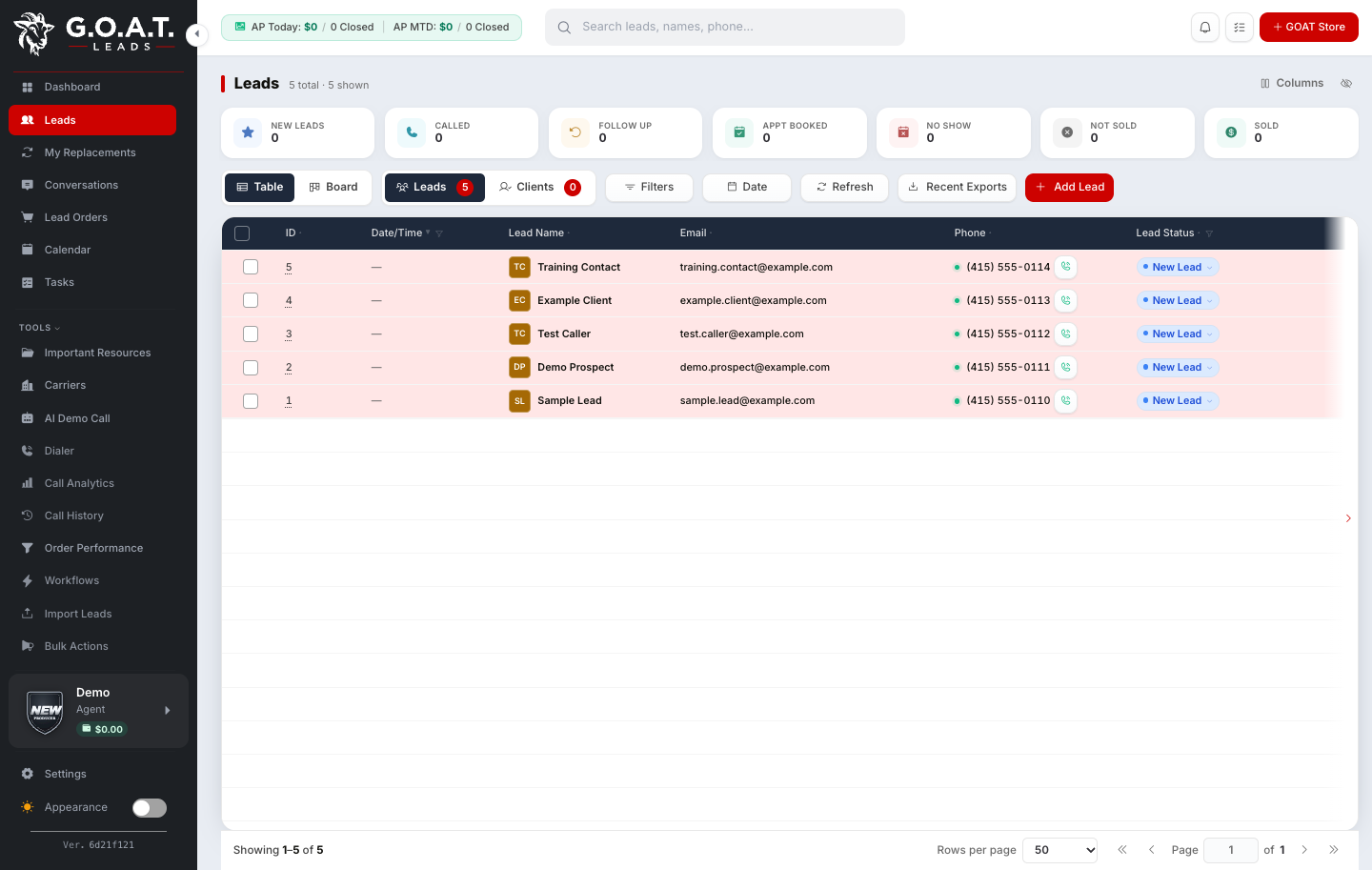The width and height of the screenshot is (1372, 870).
Task: Click the Recent Exports button
Action: 957,188
